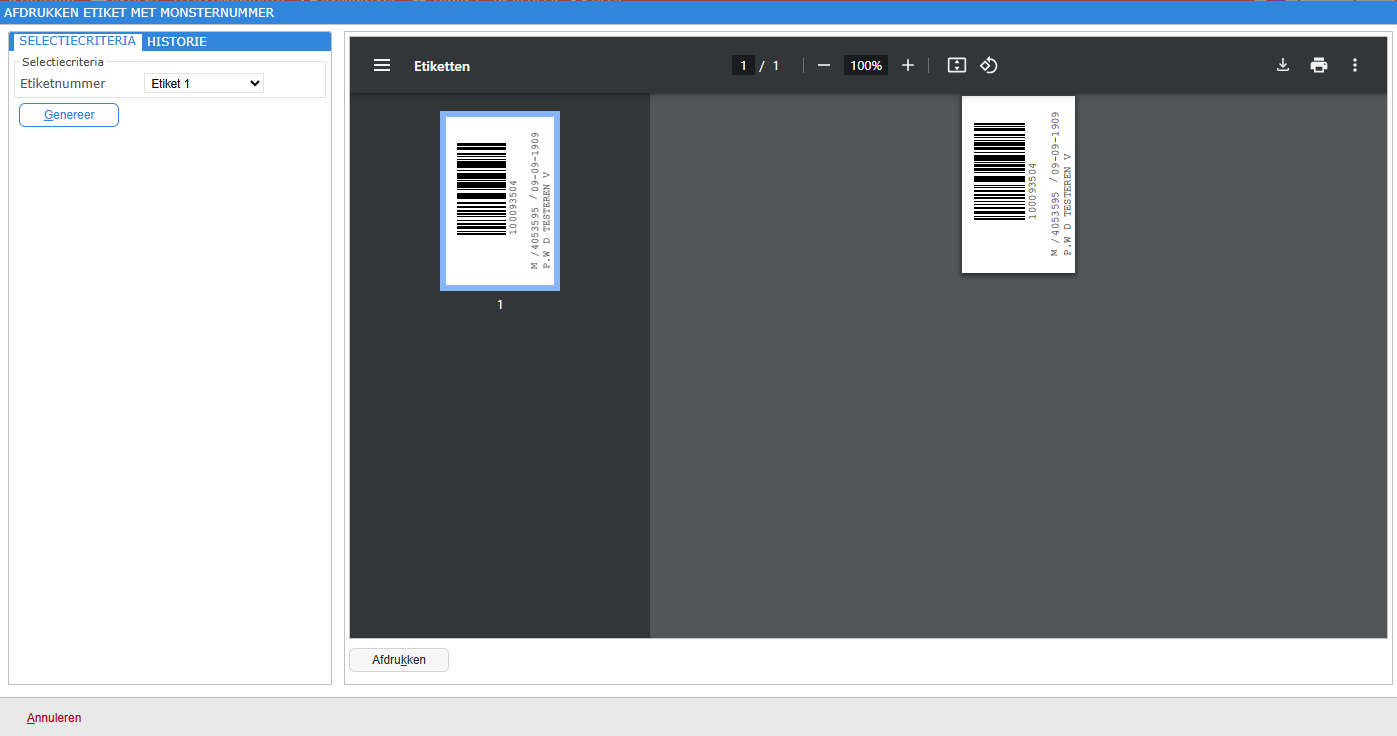Download the Etiketten PDF
The height and width of the screenshot is (736, 1397).
[1283, 65]
